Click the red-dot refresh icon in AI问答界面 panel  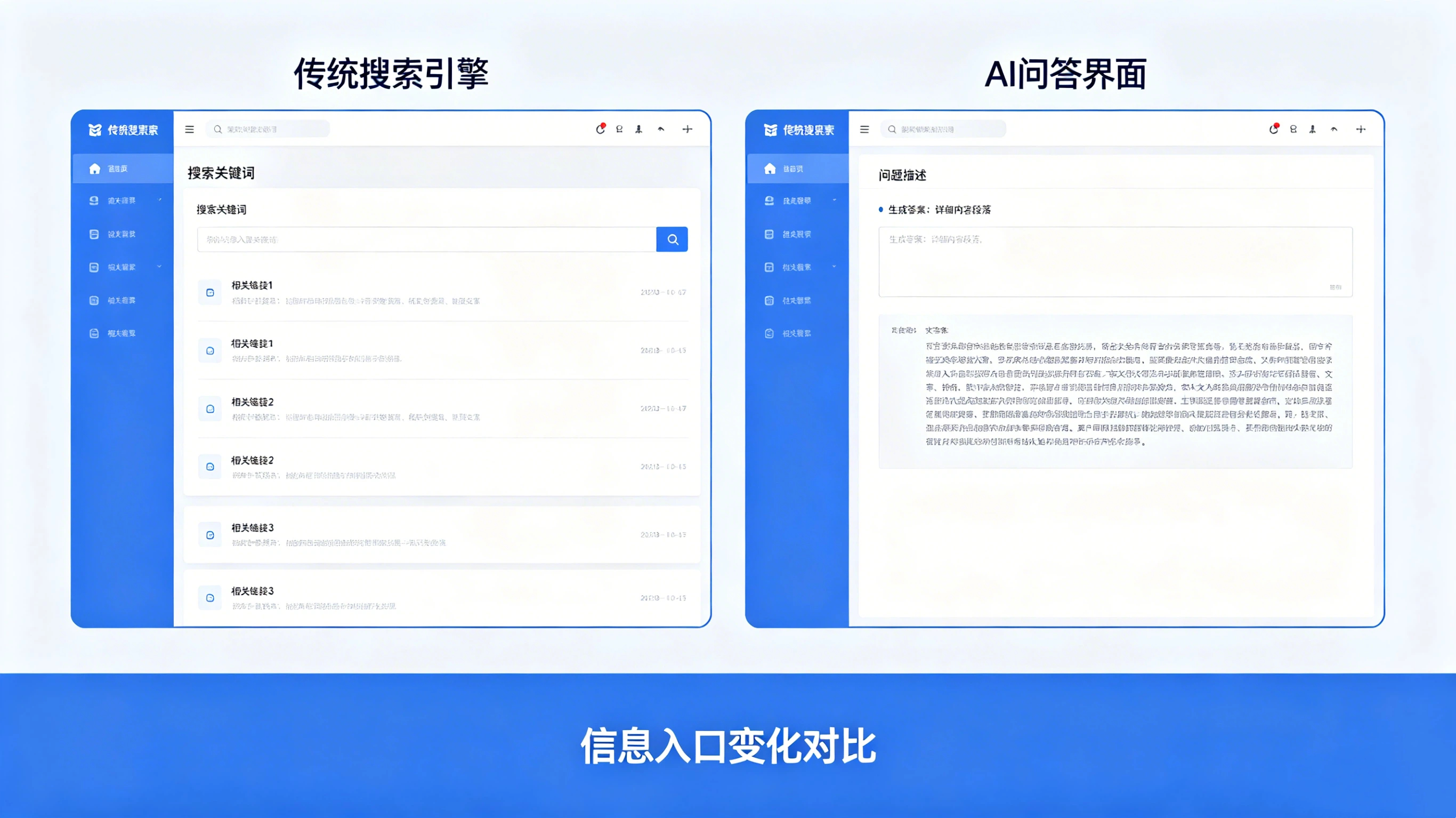click(x=1273, y=129)
